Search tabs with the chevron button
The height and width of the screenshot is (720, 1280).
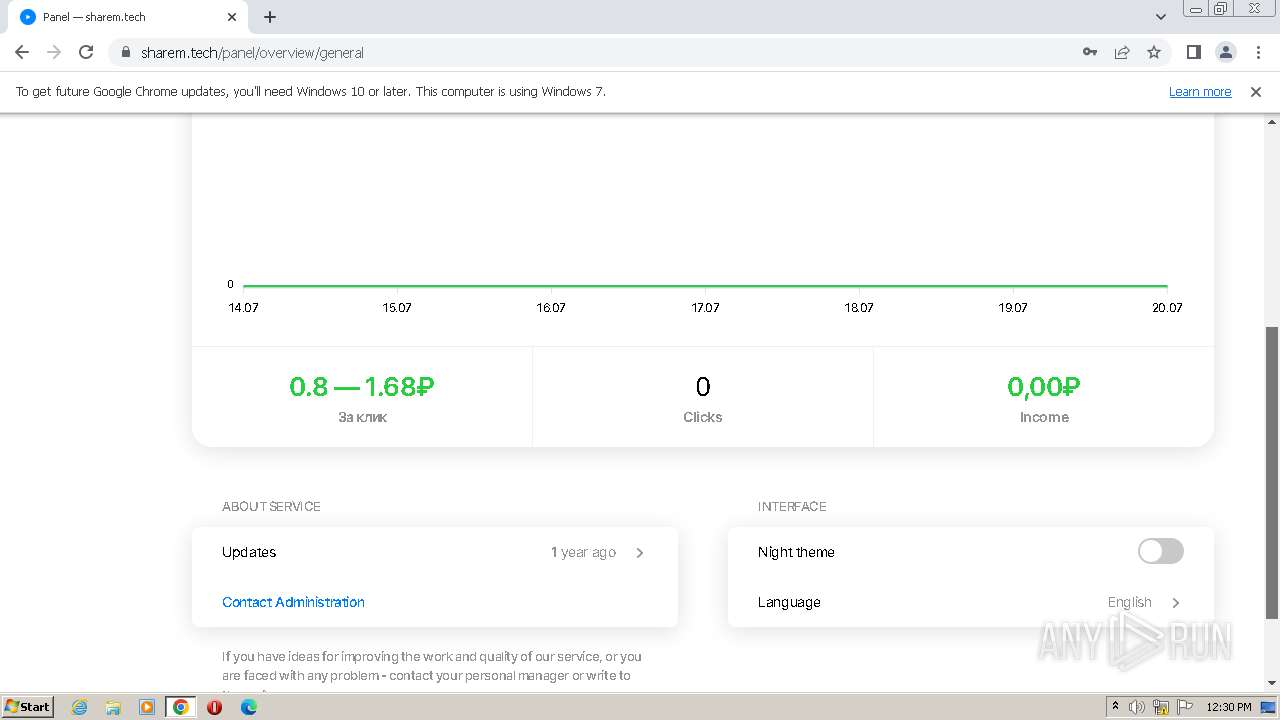tap(1161, 17)
